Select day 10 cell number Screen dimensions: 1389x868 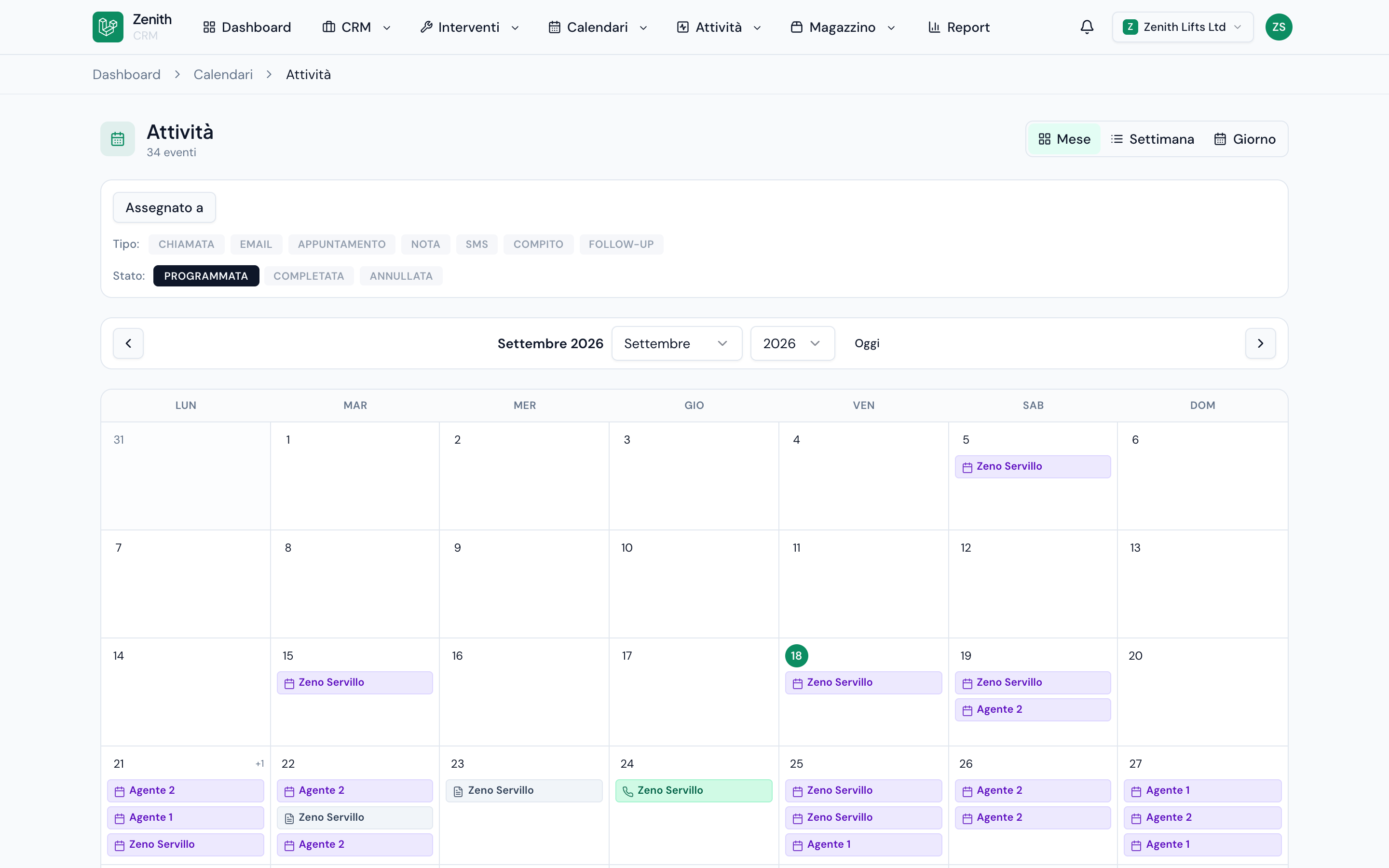(627, 548)
